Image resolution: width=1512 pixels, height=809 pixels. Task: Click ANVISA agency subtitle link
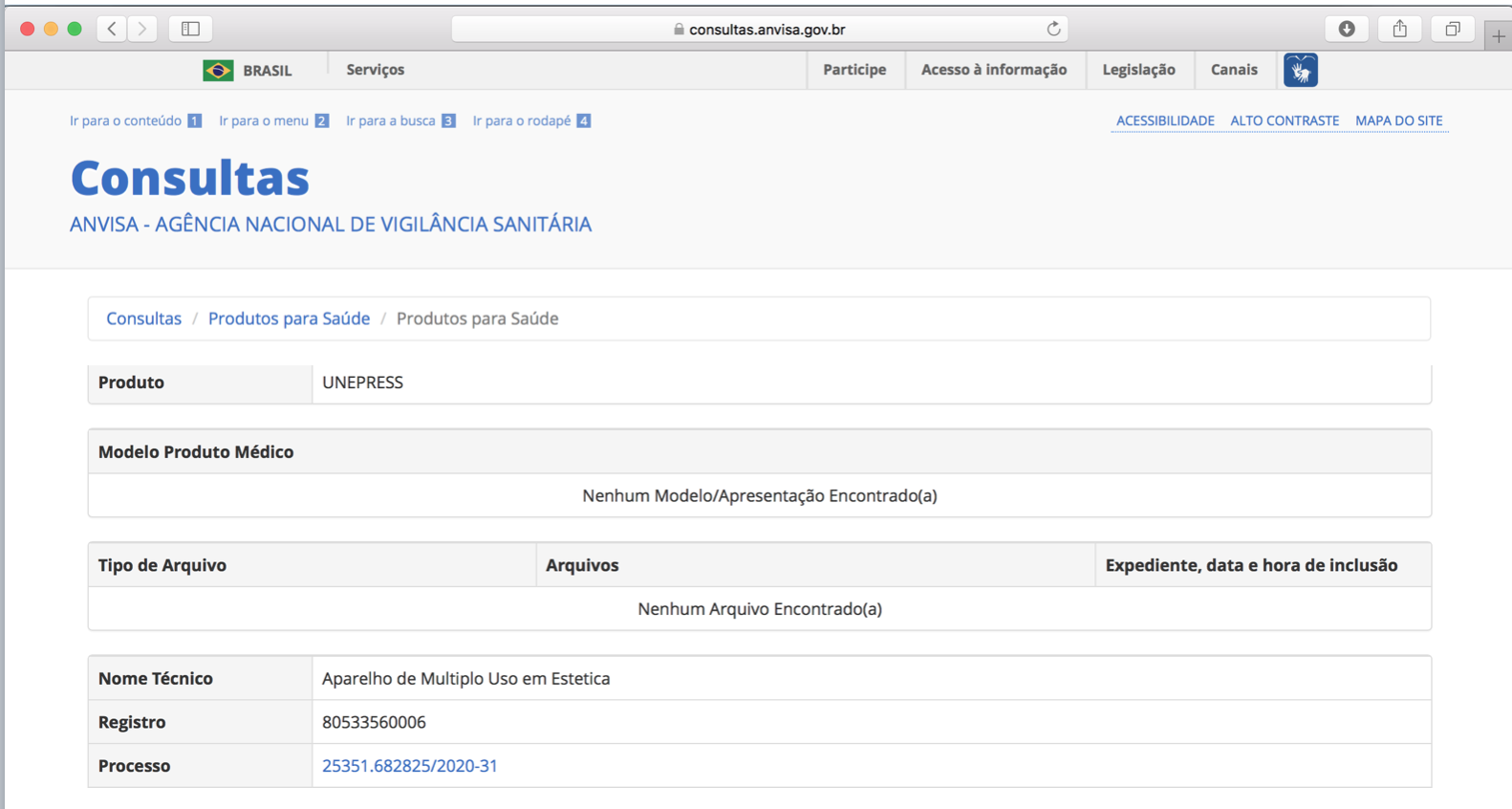coord(331,224)
